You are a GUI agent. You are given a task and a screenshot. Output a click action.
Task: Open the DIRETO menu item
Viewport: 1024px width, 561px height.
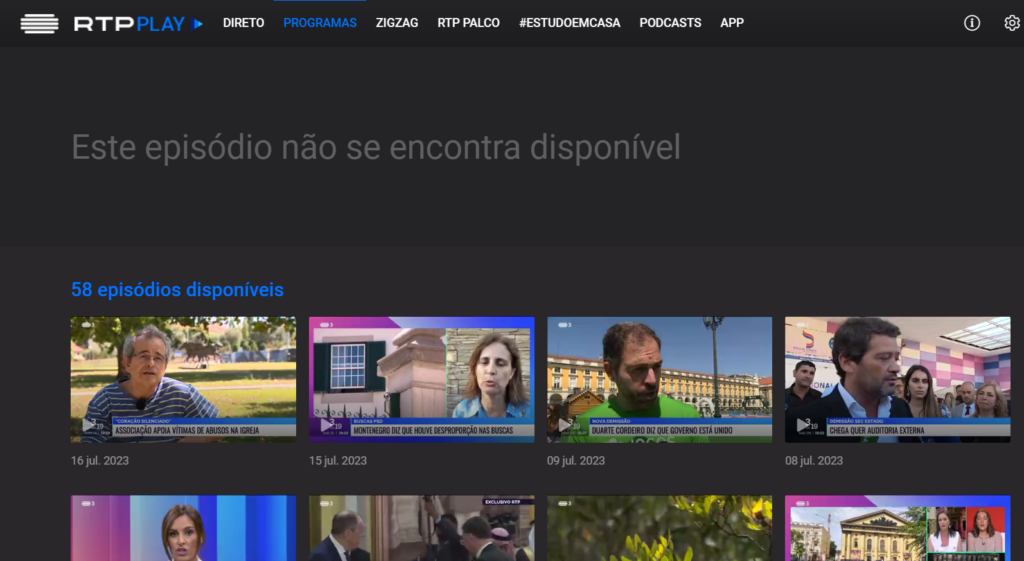[243, 23]
